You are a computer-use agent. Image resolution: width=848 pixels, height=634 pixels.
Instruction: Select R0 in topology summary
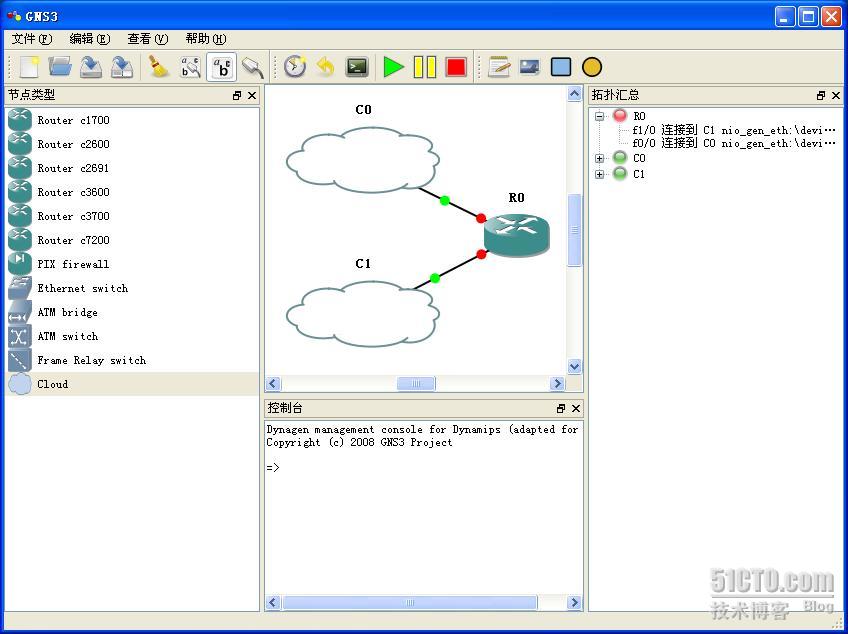tap(639, 116)
